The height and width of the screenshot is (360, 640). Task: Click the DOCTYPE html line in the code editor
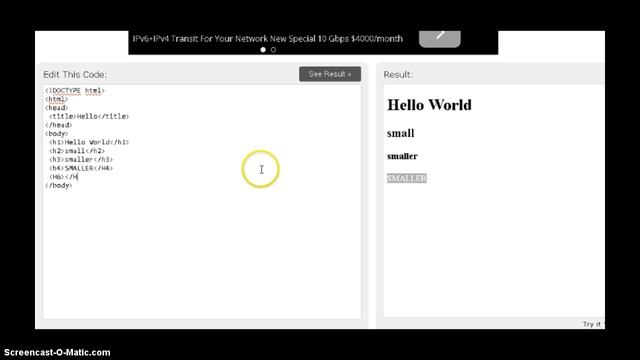(x=75, y=91)
